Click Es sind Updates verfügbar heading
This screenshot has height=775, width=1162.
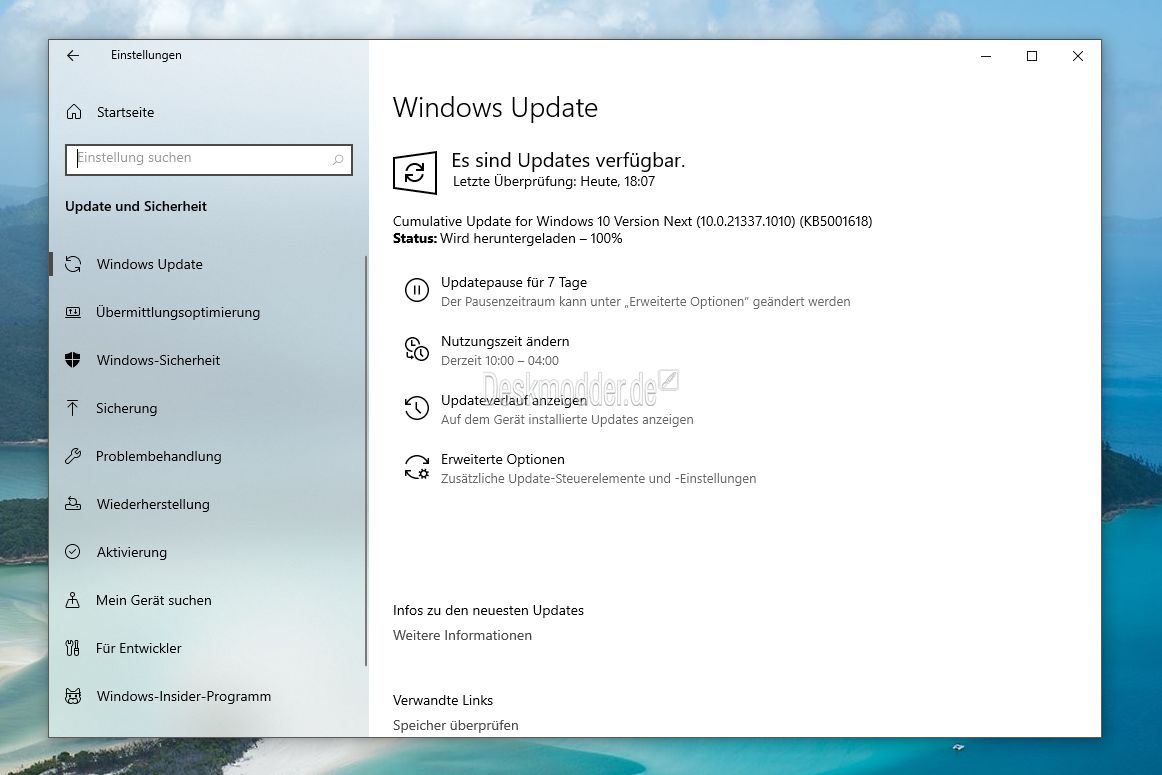pos(568,160)
